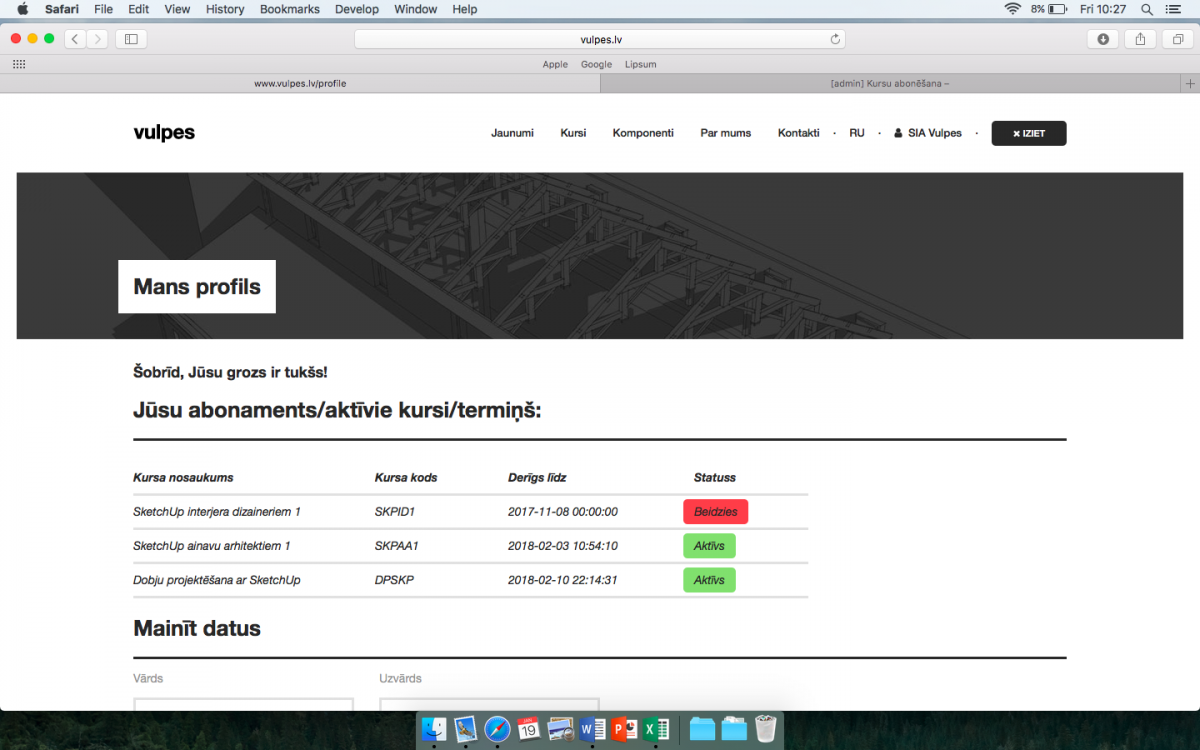This screenshot has height=750, width=1200.
Task: Click the back navigation arrow
Action: [x=76, y=39]
